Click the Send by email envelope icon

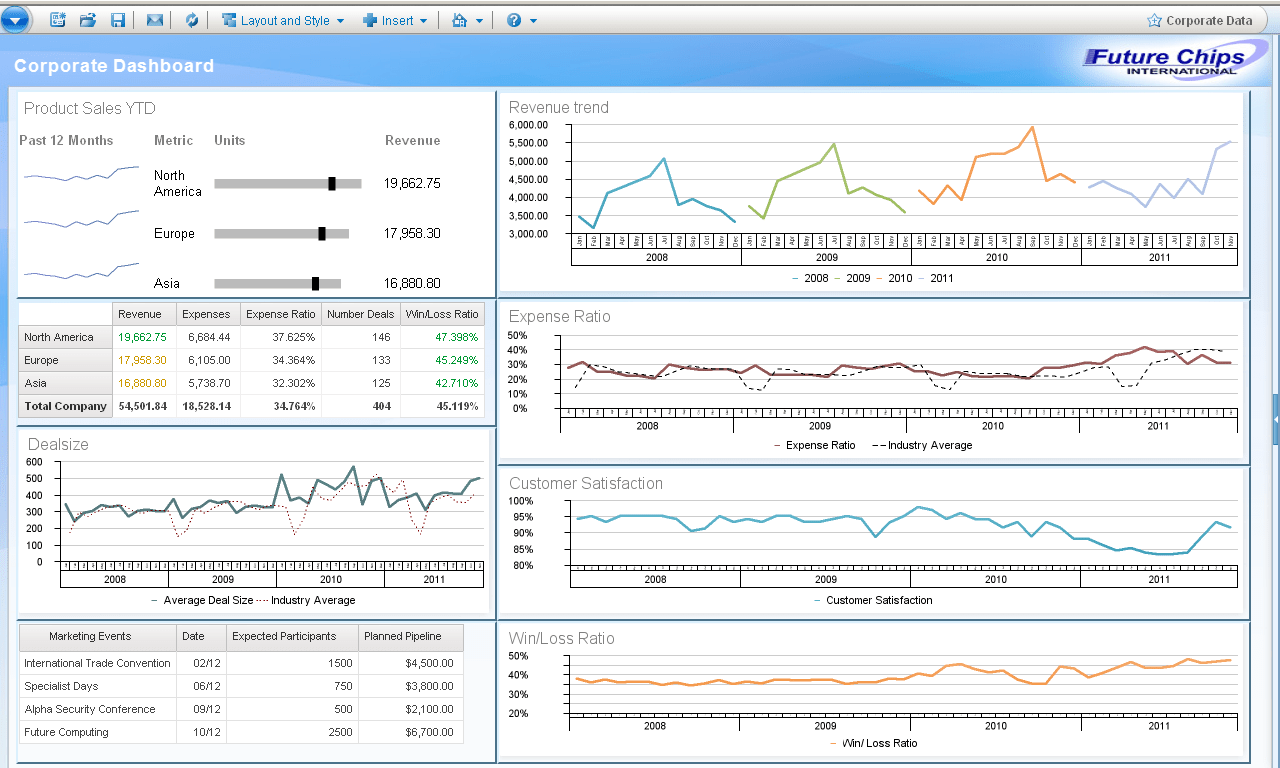(x=154, y=20)
